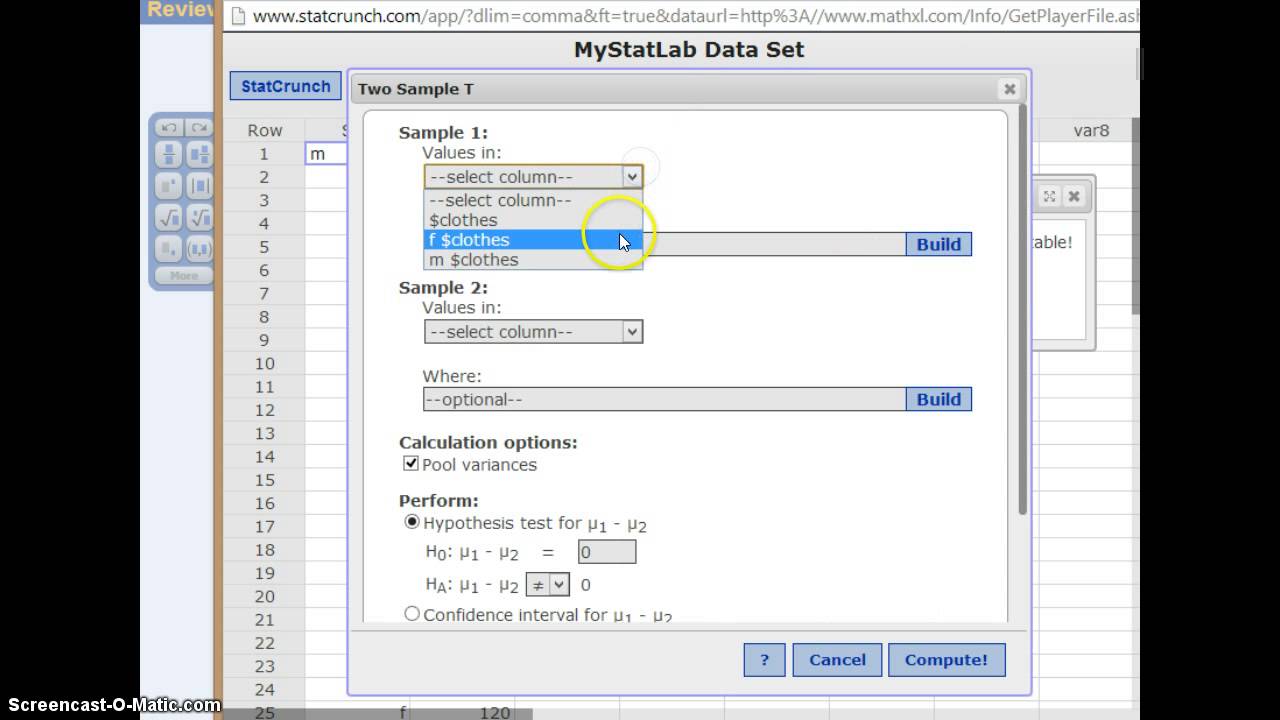
Task: Insert a mixed number template
Action: [199, 155]
